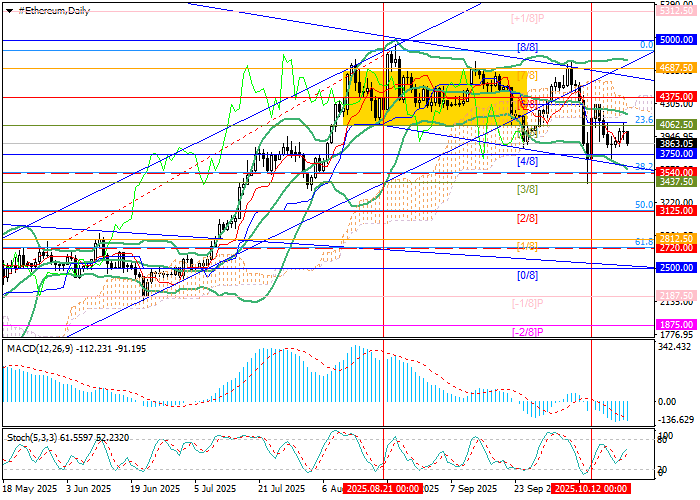
Task: Click the [0/8] Murrey level label
Action: tap(527, 274)
